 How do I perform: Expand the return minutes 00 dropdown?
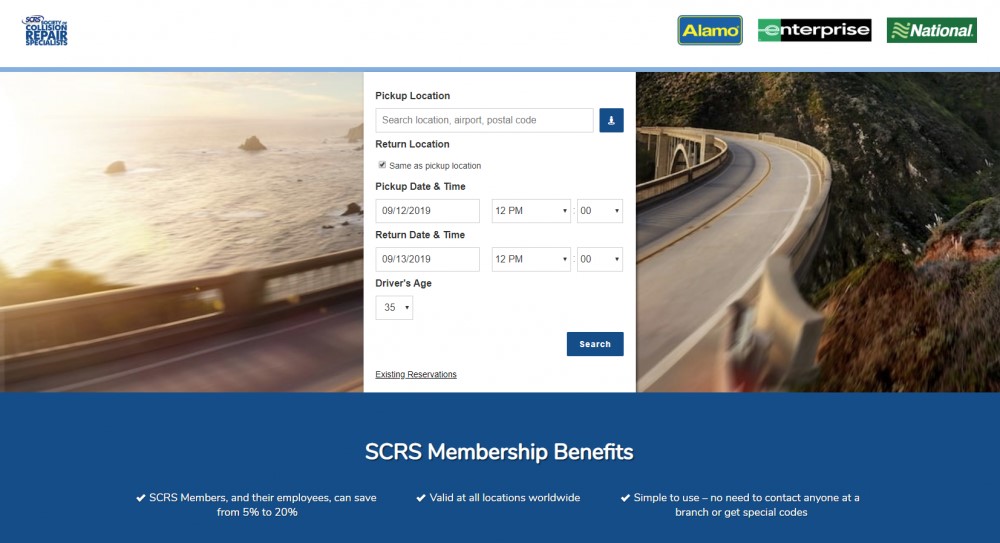pyautogui.click(x=599, y=259)
